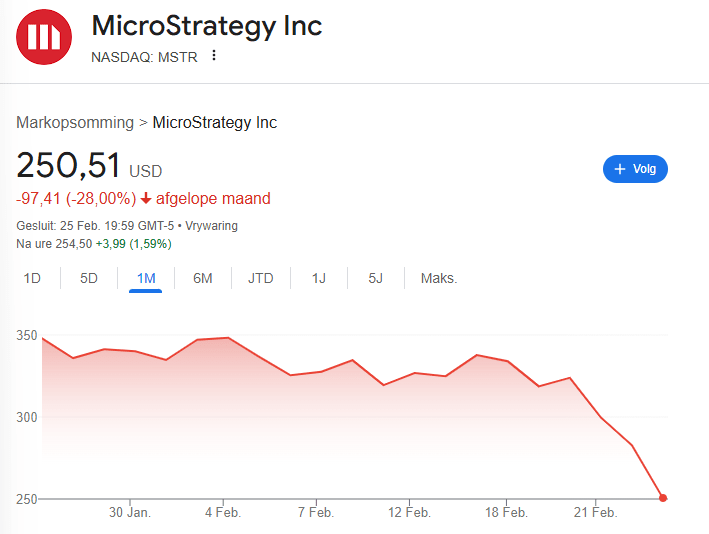Open the three-dot more options menu
This screenshot has width=709, height=534.
(x=213, y=56)
